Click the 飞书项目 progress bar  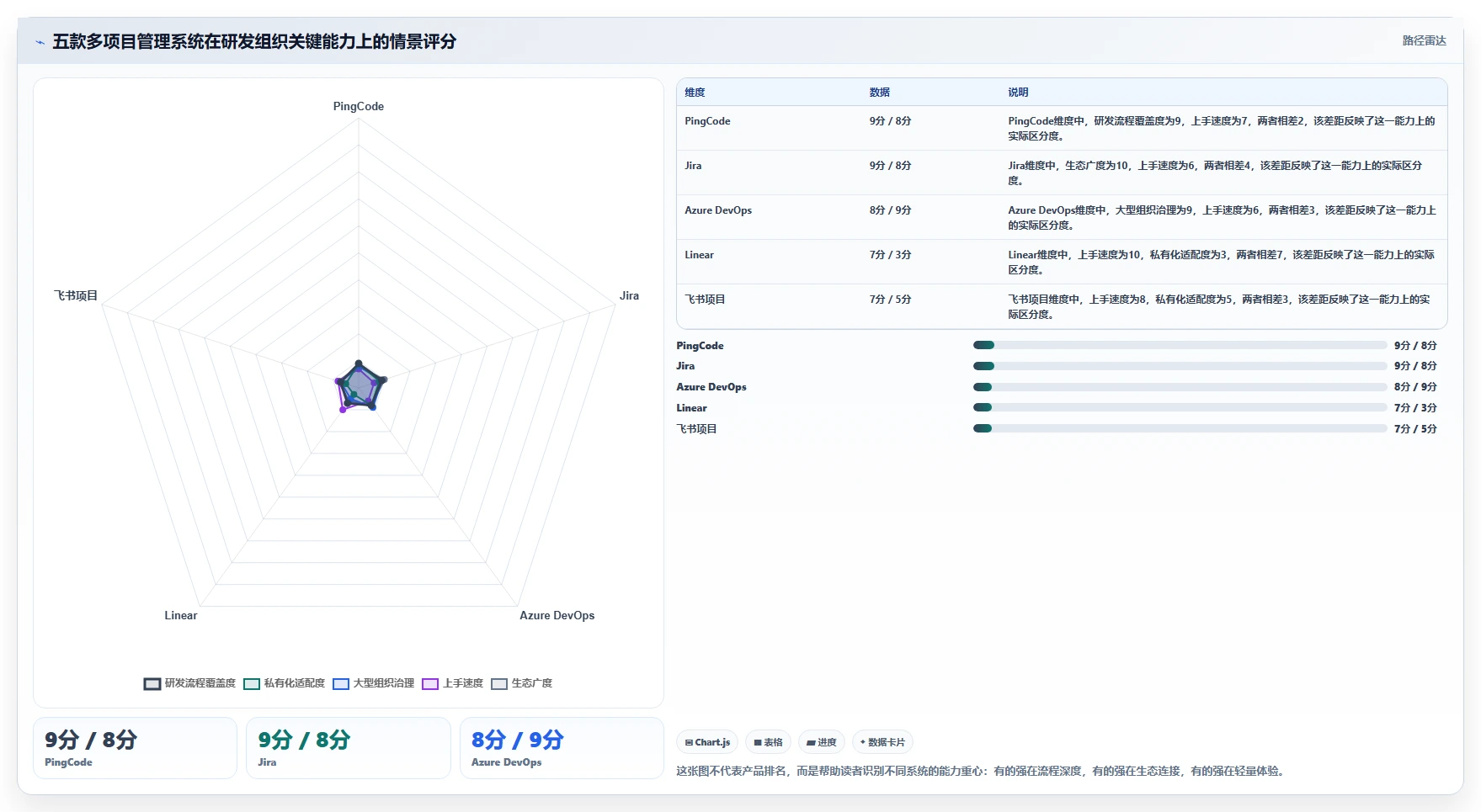(x=1180, y=428)
